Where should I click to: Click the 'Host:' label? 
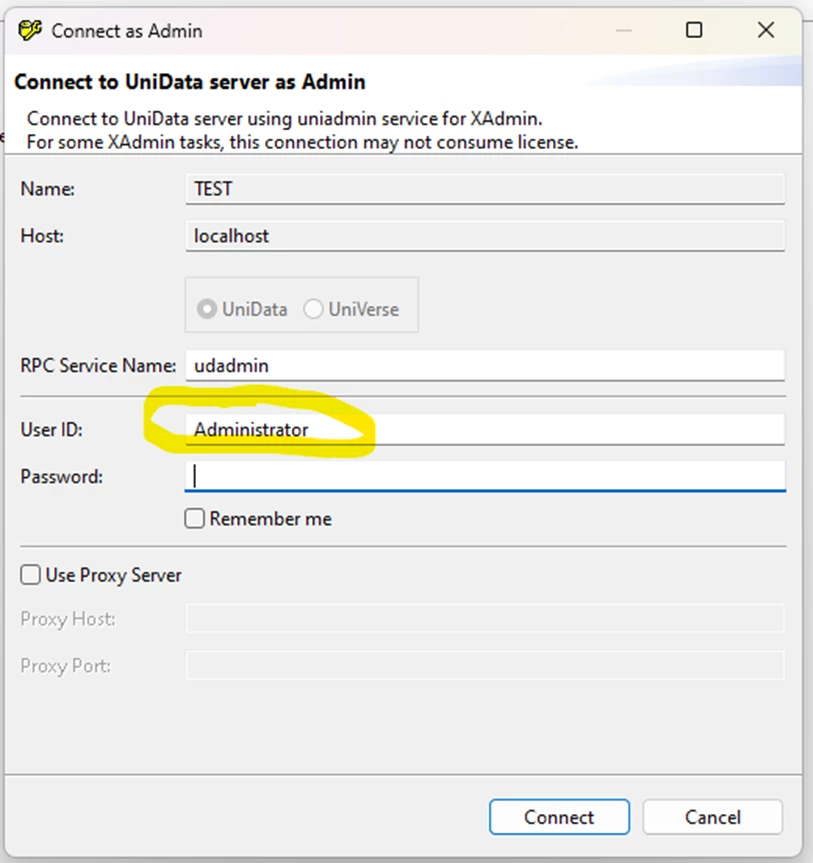point(42,236)
